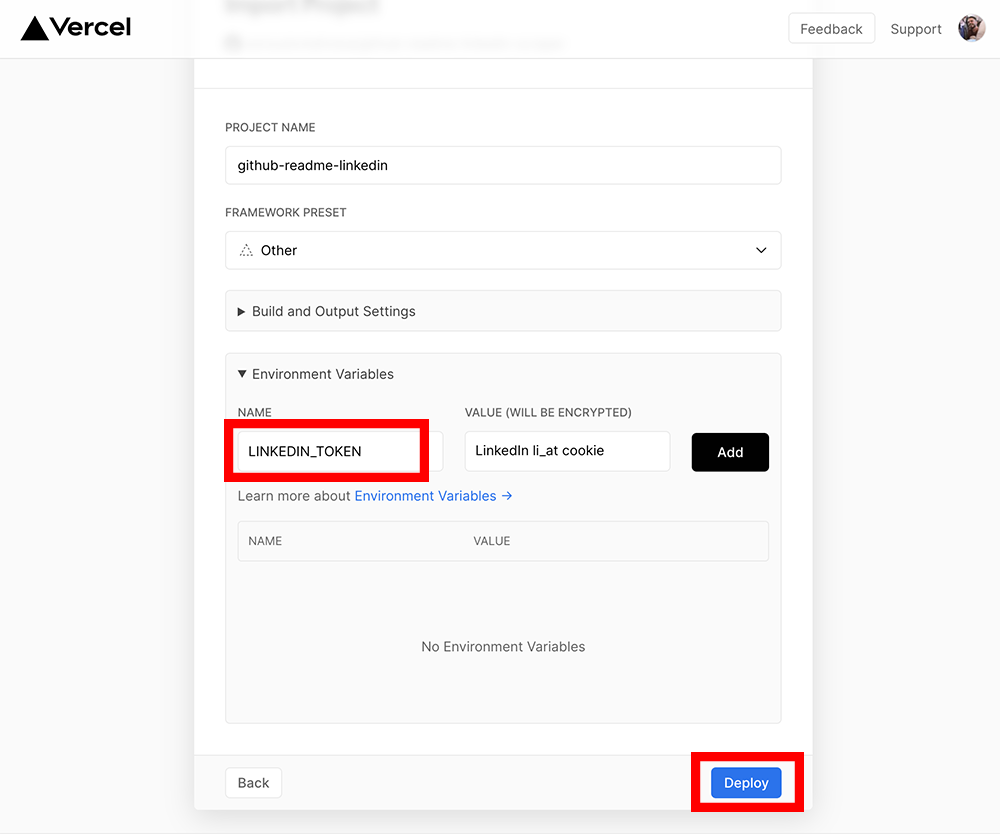Viewport: 1000px width, 834px height.
Task: Click the blue Deploy button
Action: click(746, 782)
